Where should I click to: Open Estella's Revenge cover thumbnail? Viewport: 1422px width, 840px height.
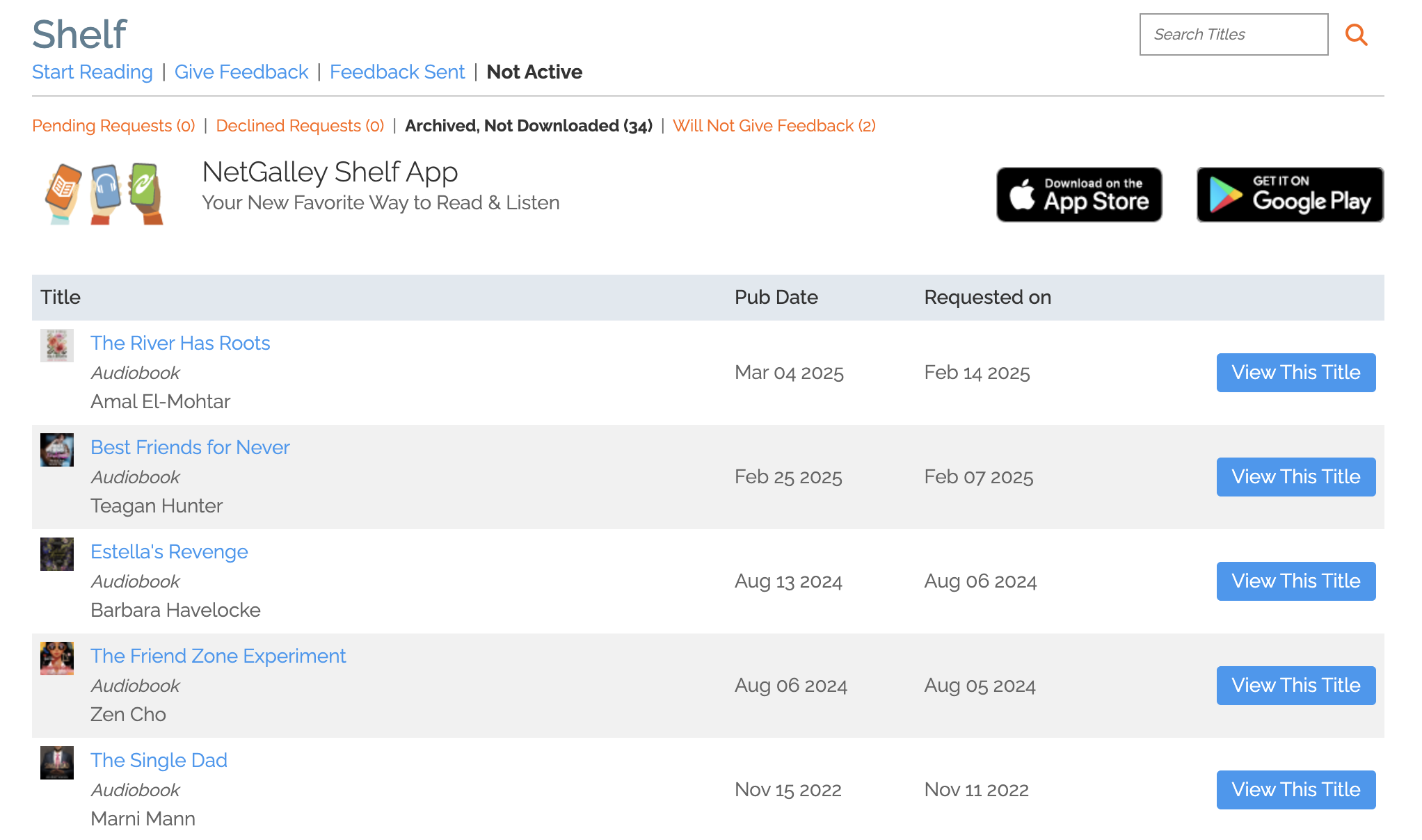[x=57, y=554]
